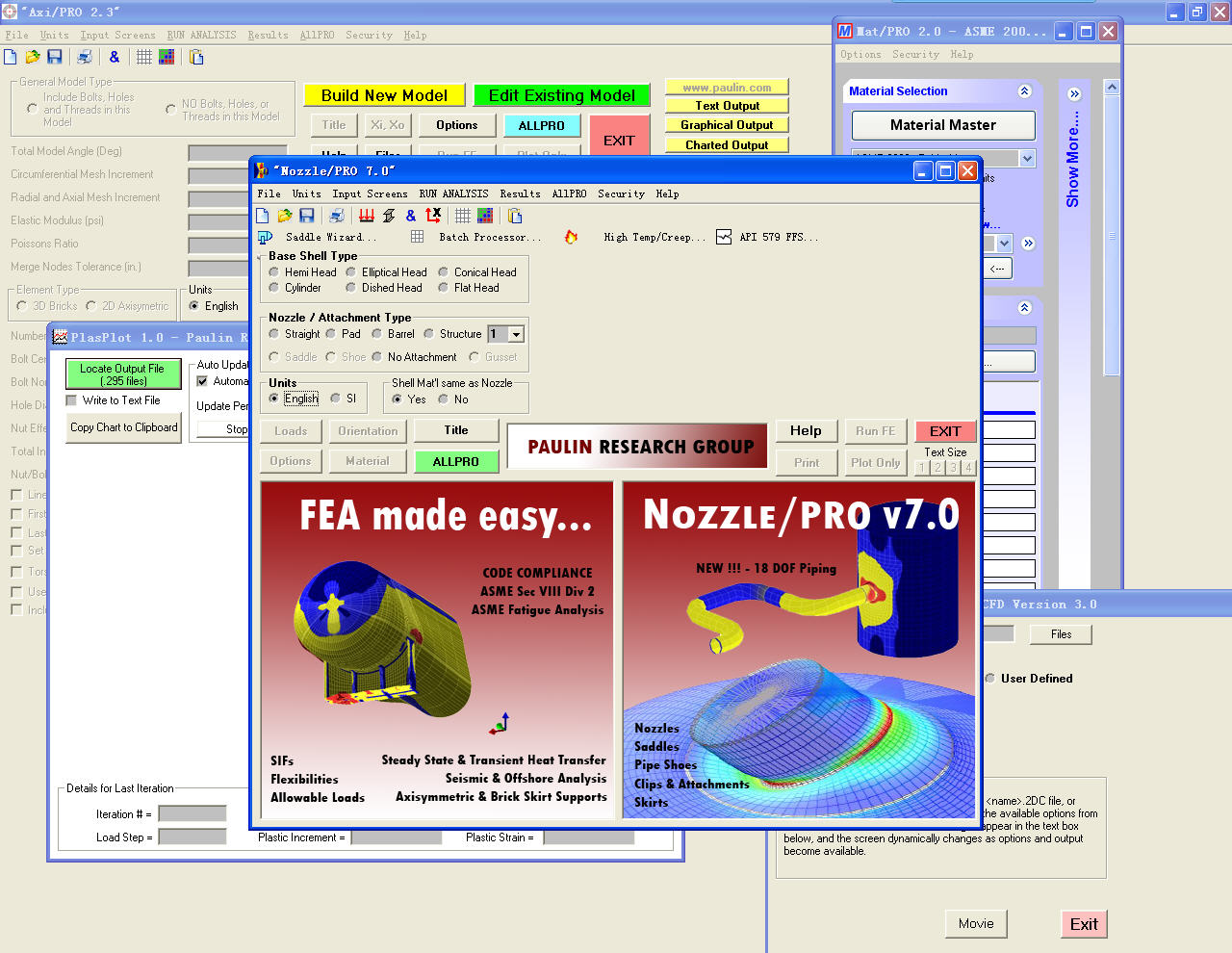Select the Conical Head radio button
Image resolution: width=1232 pixels, height=953 pixels.
(444, 272)
